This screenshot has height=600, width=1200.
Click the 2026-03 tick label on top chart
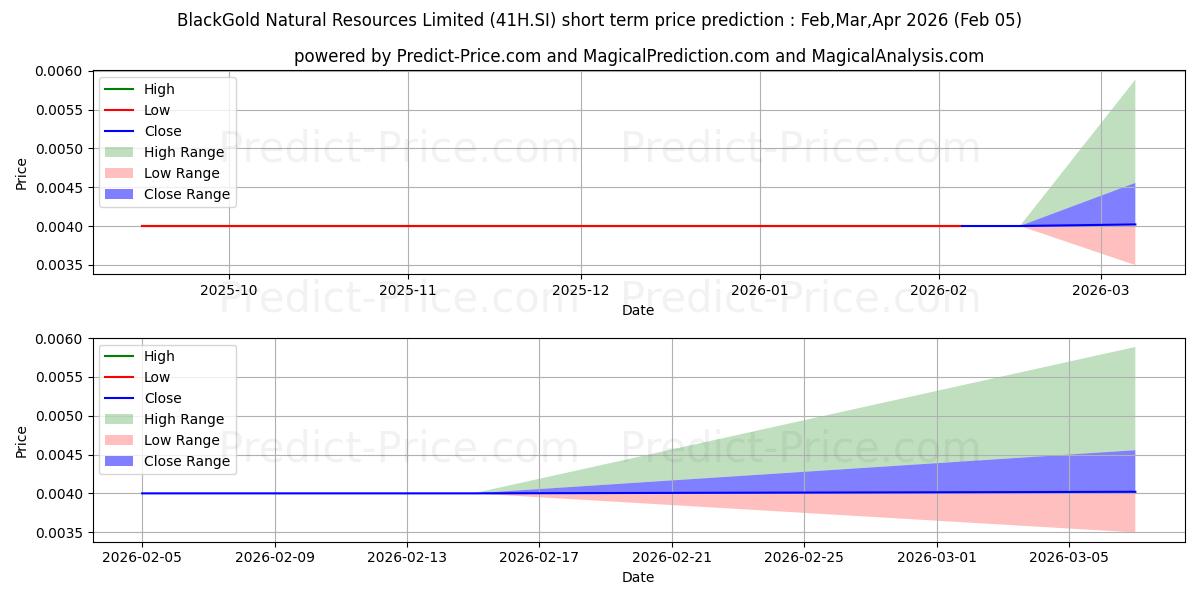[1101, 289]
